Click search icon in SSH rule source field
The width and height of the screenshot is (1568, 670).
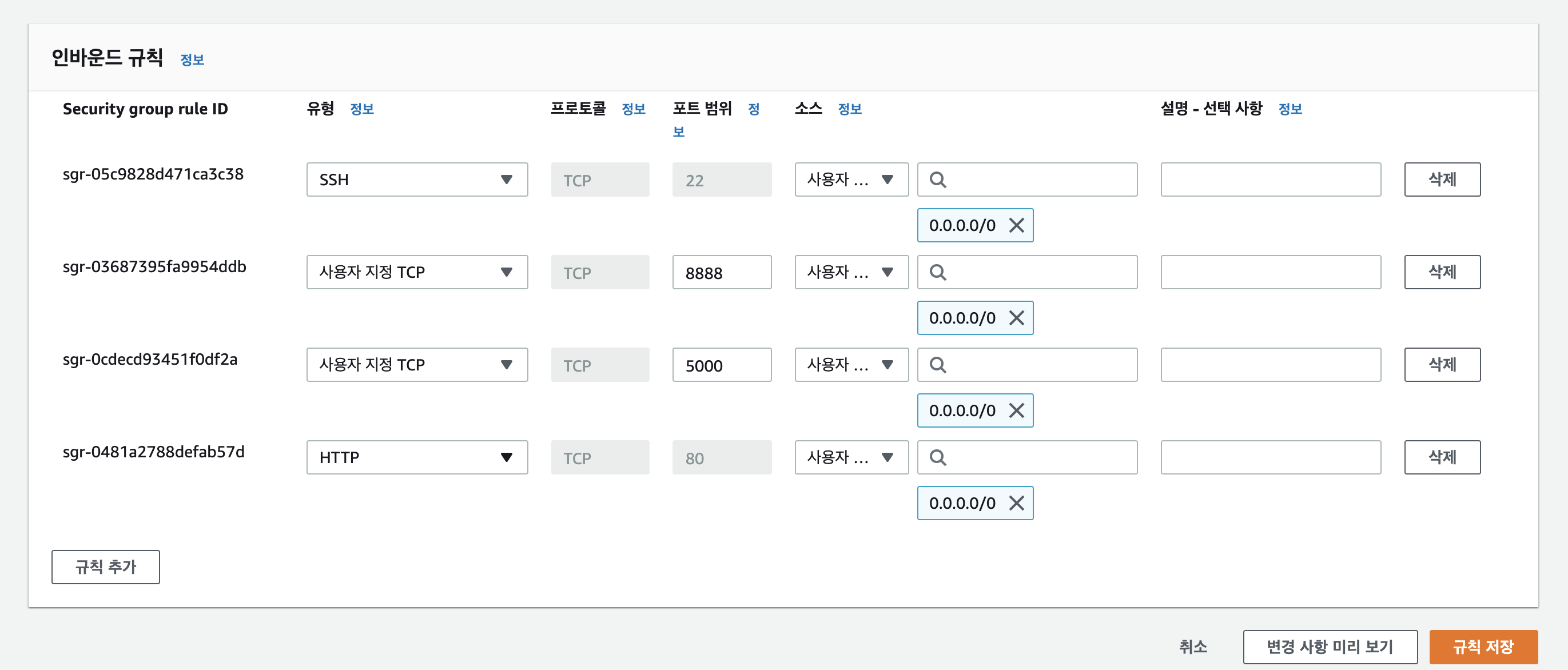(x=937, y=180)
